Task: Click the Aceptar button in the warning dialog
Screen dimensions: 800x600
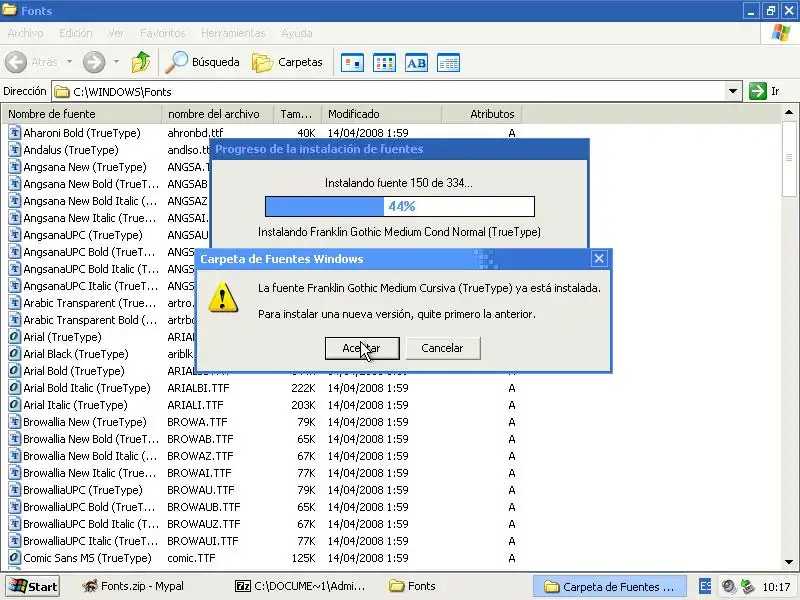Action: click(362, 348)
